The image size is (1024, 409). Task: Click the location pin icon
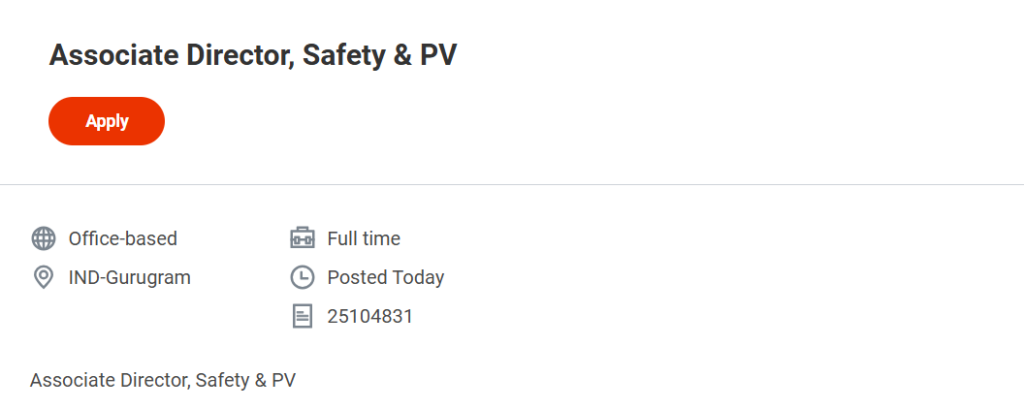[x=43, y=277]
